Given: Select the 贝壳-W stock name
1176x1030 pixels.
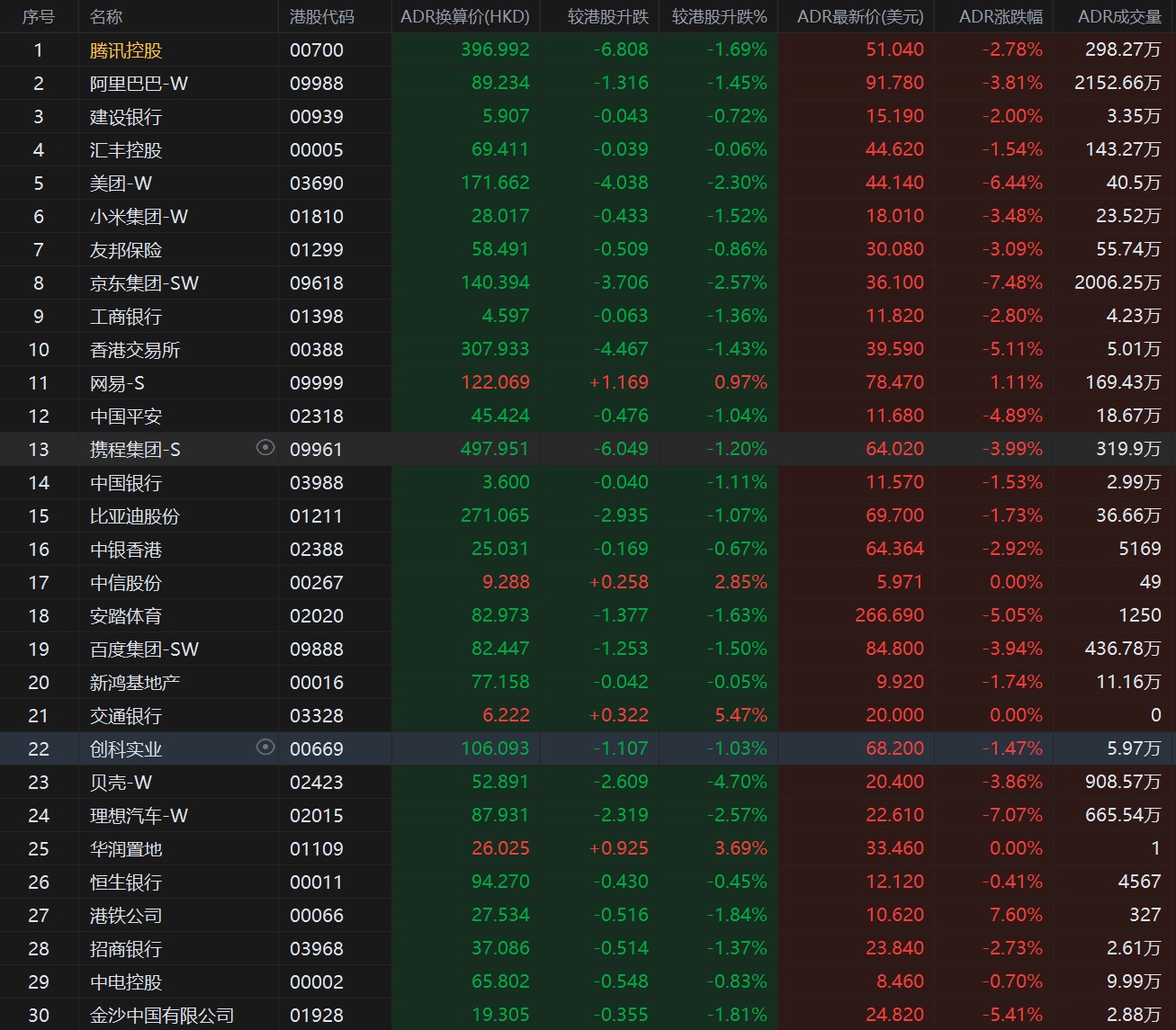Looking at the screenshot, I should [x=121, y=783].
